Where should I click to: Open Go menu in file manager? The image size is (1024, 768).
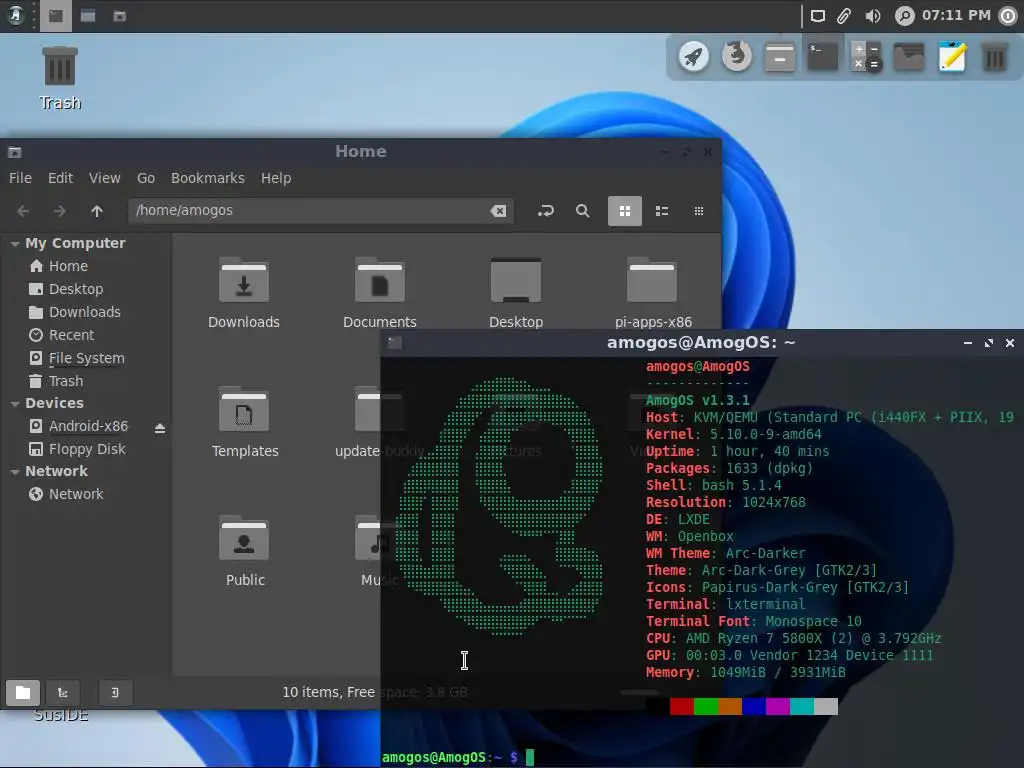[x=146, y=178]
